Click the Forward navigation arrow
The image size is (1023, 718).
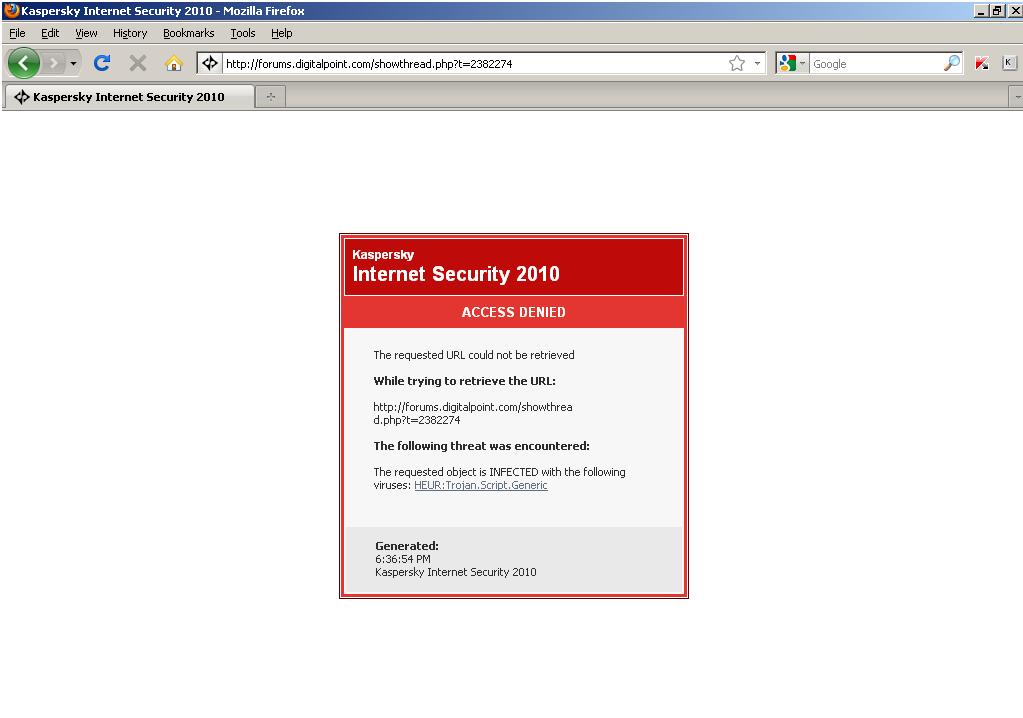[54, 63]
